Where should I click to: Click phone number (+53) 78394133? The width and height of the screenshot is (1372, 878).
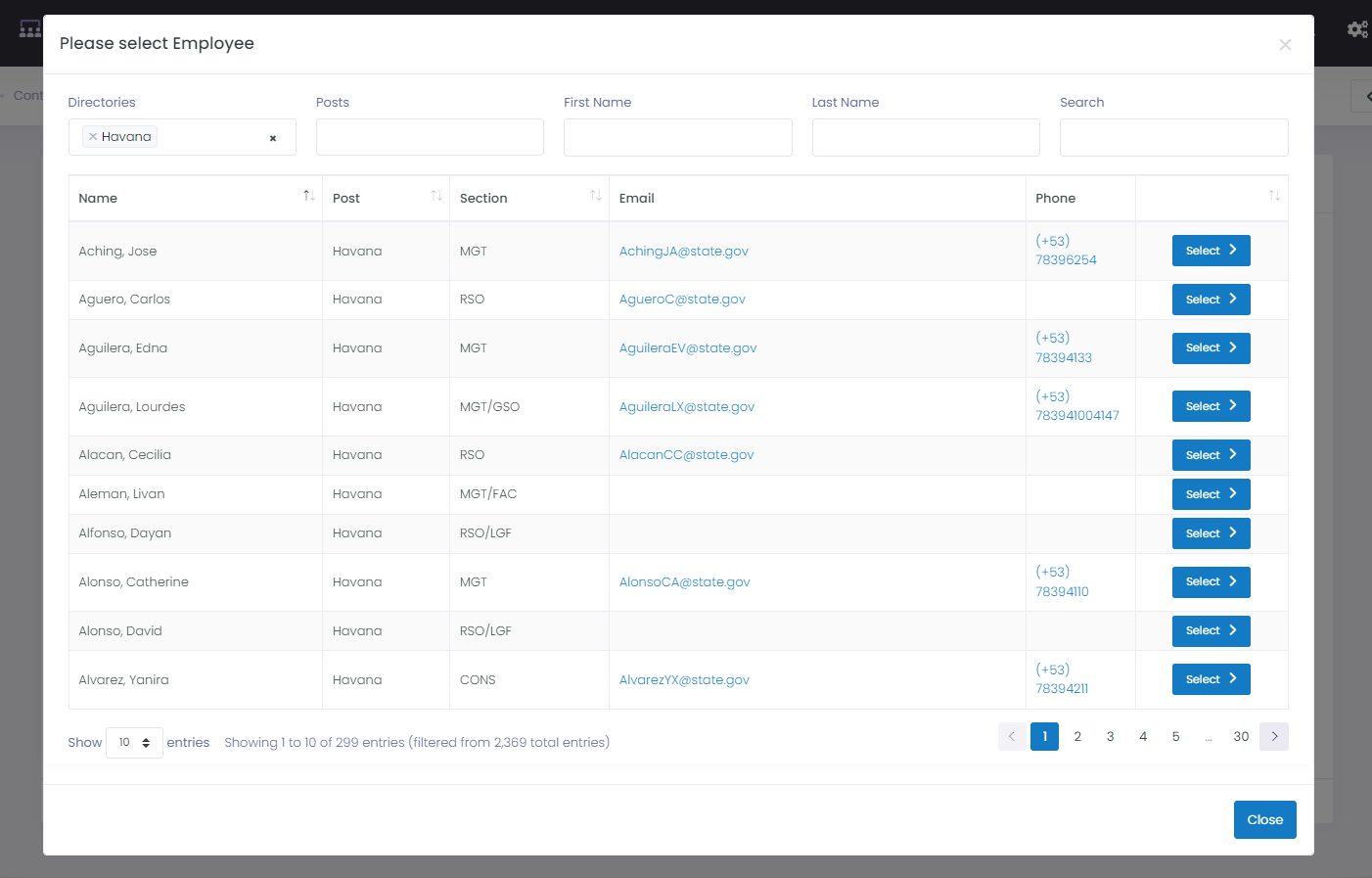click(x=1064, y=347)
